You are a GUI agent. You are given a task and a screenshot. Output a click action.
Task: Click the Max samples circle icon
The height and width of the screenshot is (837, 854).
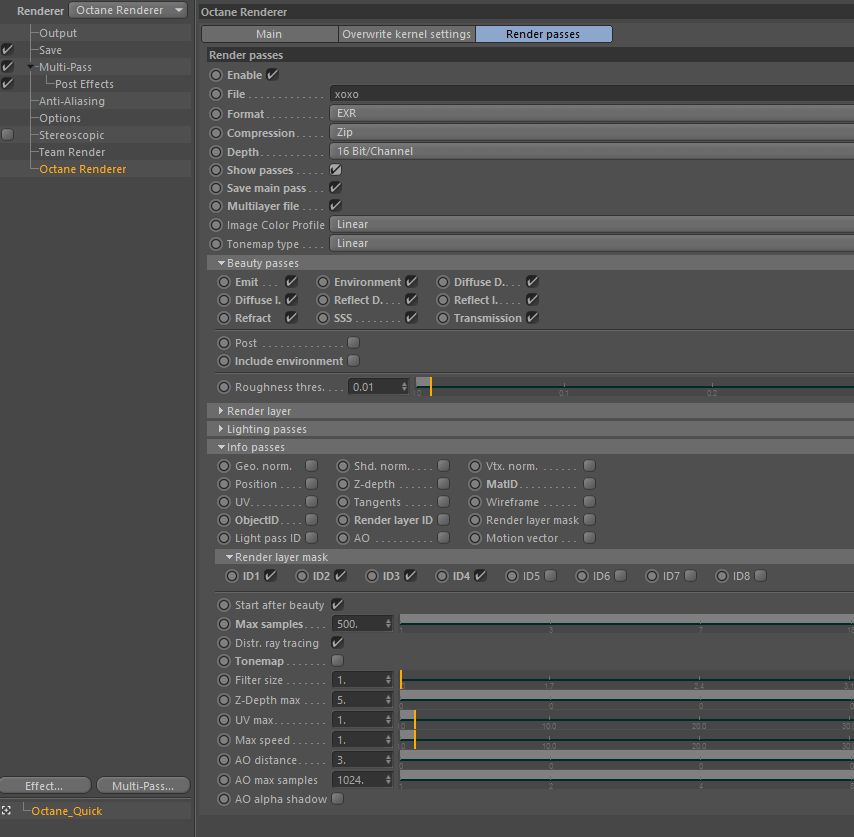coord(224,624)
